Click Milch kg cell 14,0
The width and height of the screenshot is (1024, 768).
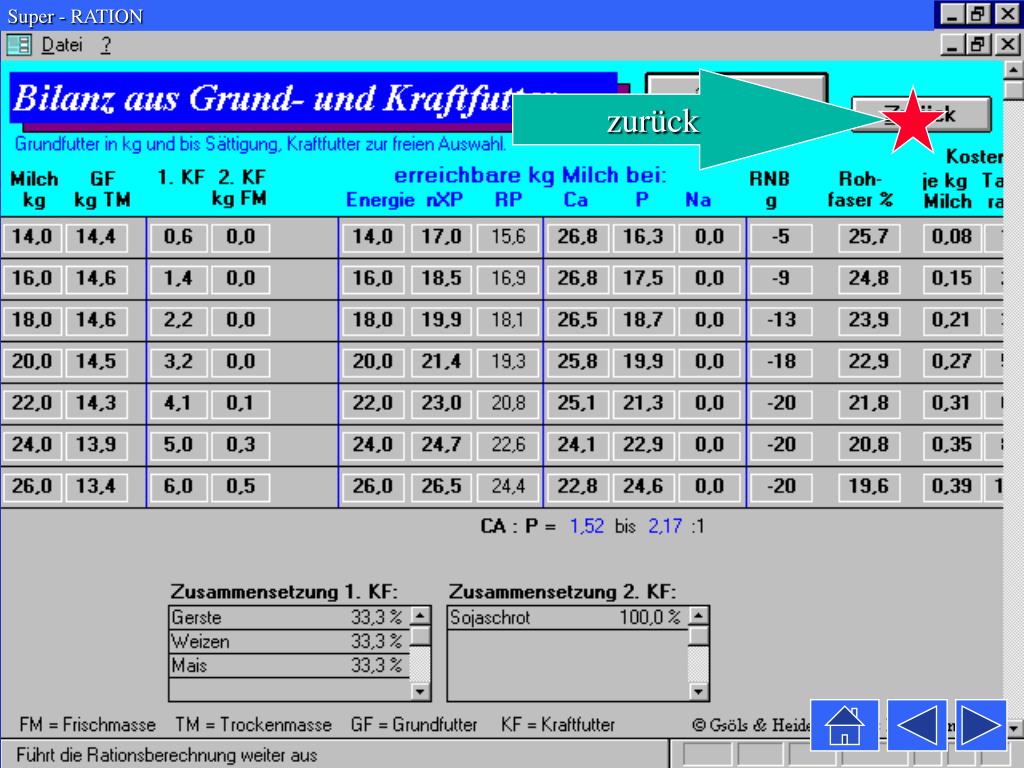click(x=32, y=236)
